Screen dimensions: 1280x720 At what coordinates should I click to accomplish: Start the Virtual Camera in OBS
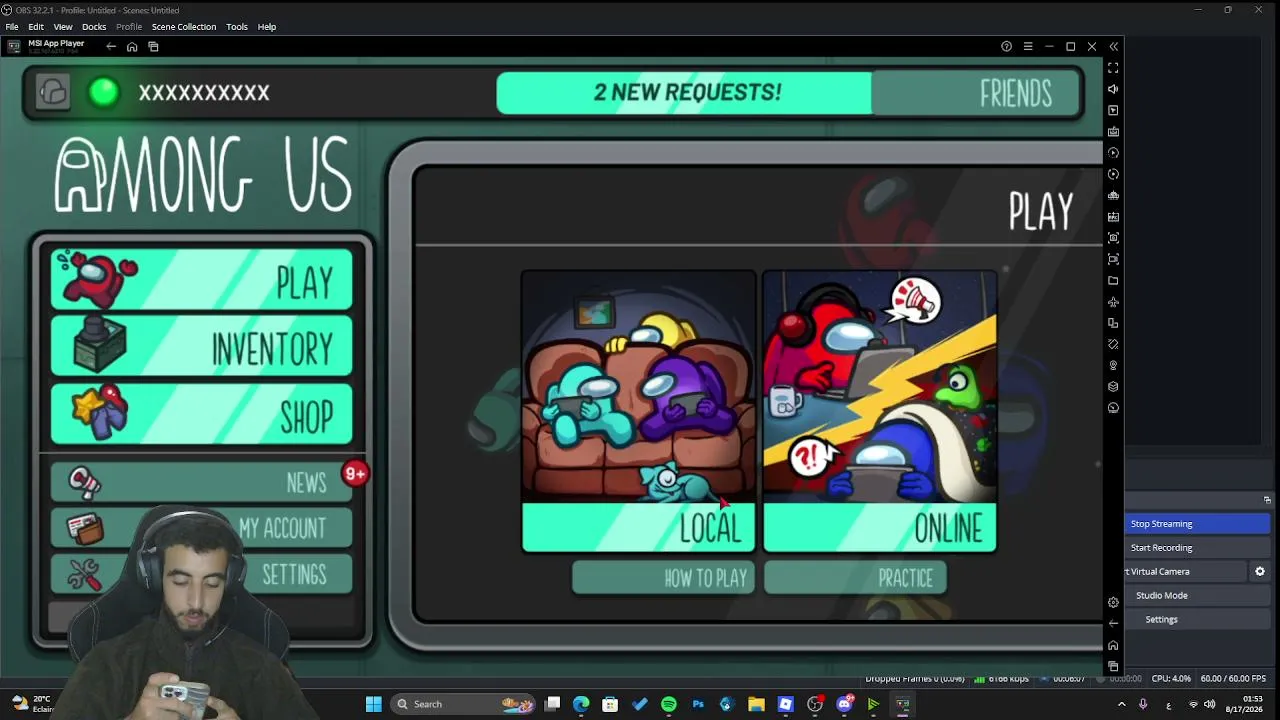1186,572
